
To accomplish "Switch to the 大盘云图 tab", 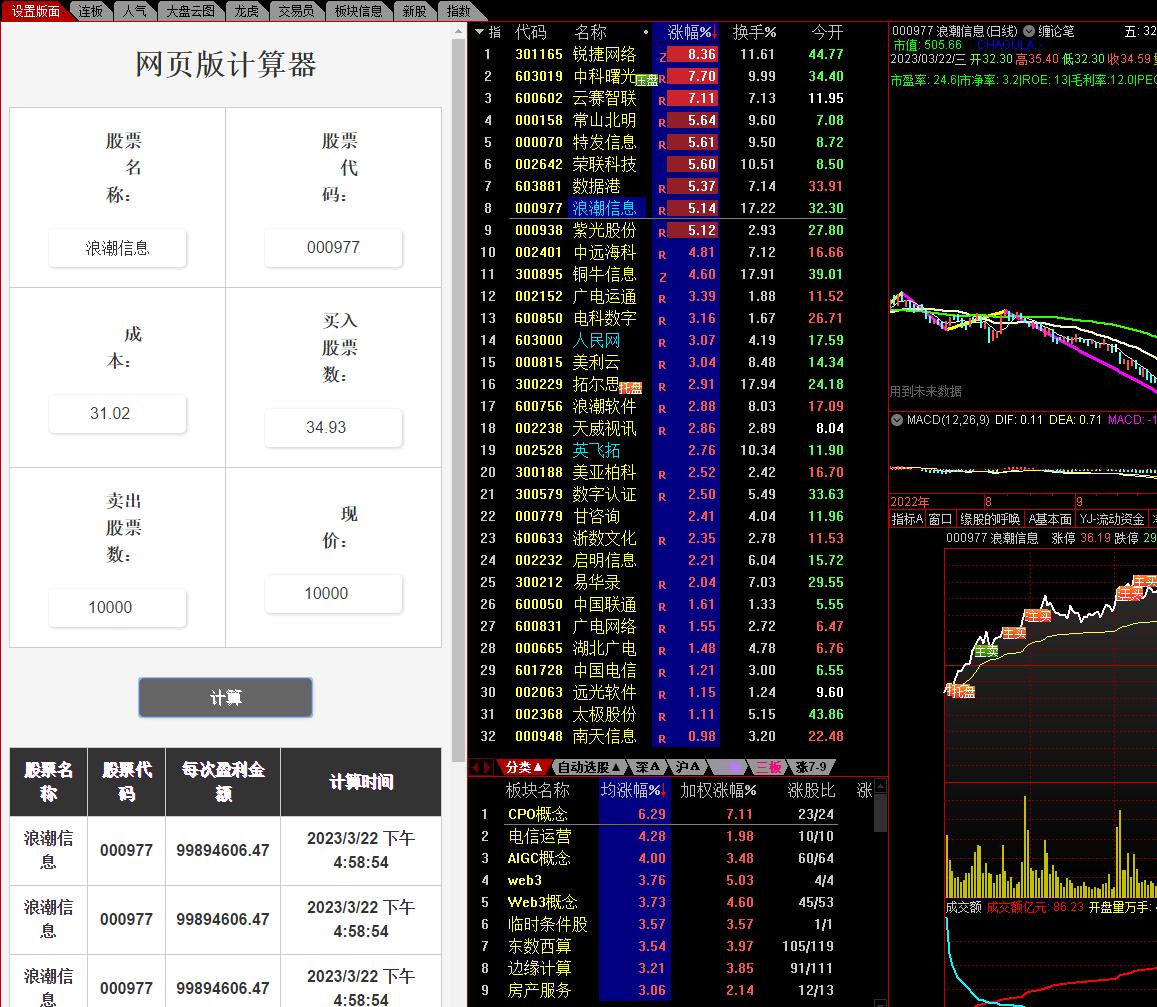I will point(192,11).
